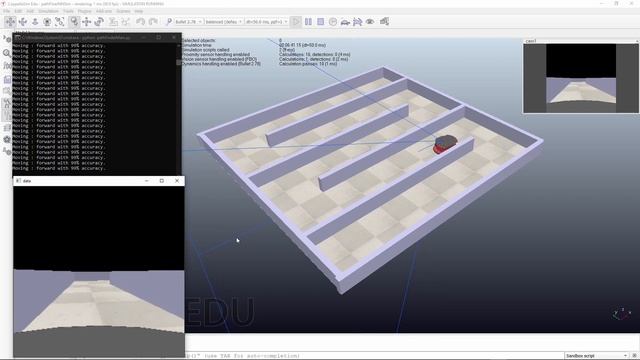Open the File menu
The width and height of the screenshot is (640, 360).
coord(7,11)
